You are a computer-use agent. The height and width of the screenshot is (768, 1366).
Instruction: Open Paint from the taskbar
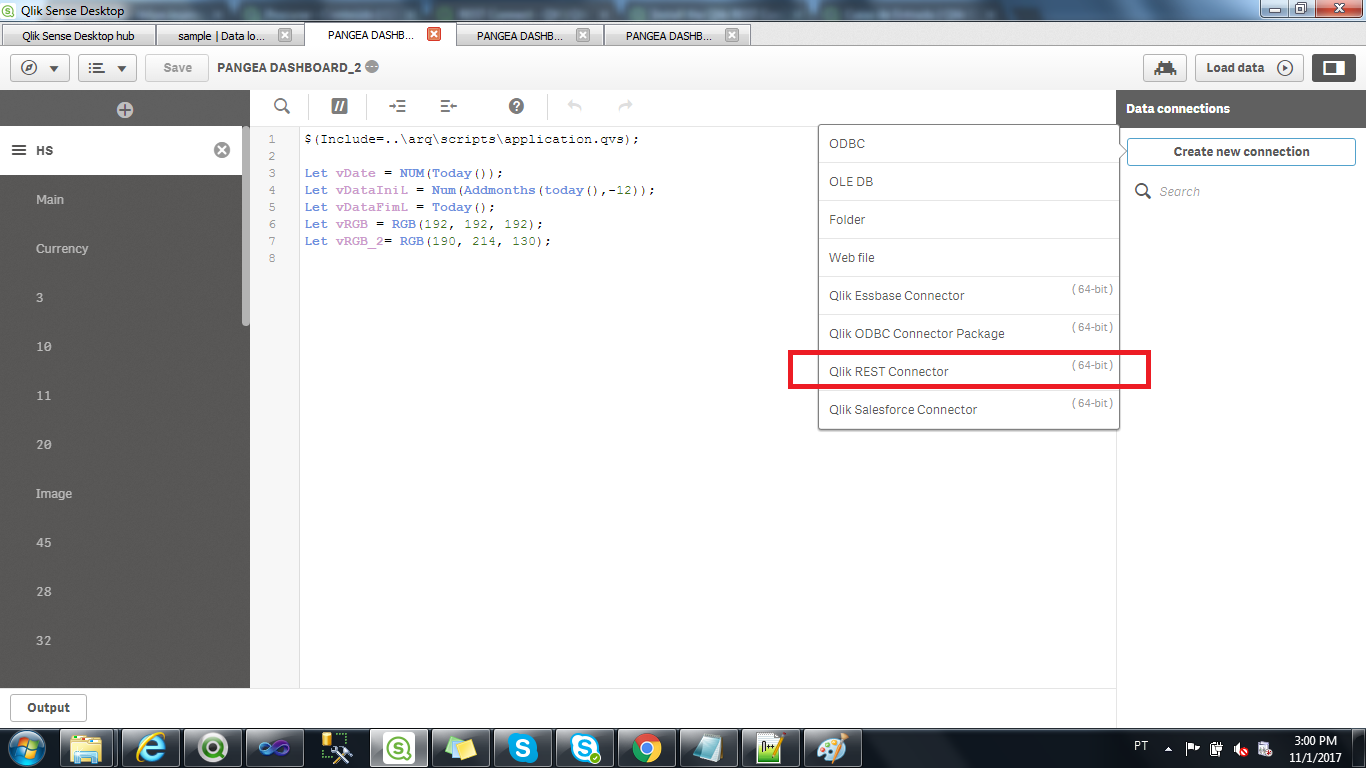833,748
